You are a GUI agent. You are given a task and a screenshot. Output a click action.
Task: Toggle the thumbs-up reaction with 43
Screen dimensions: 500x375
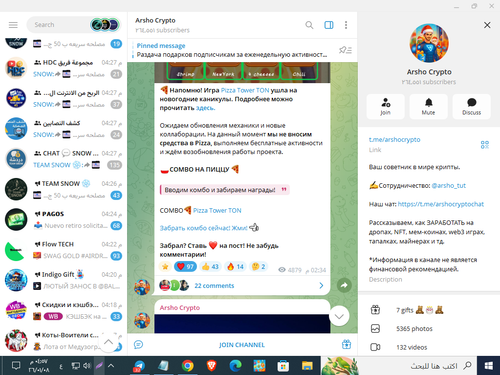(210, 266)
